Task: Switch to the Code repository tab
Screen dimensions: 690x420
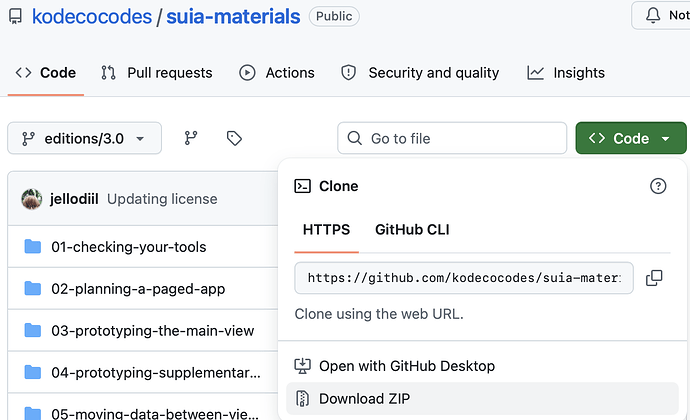Action: click(46, 73)
